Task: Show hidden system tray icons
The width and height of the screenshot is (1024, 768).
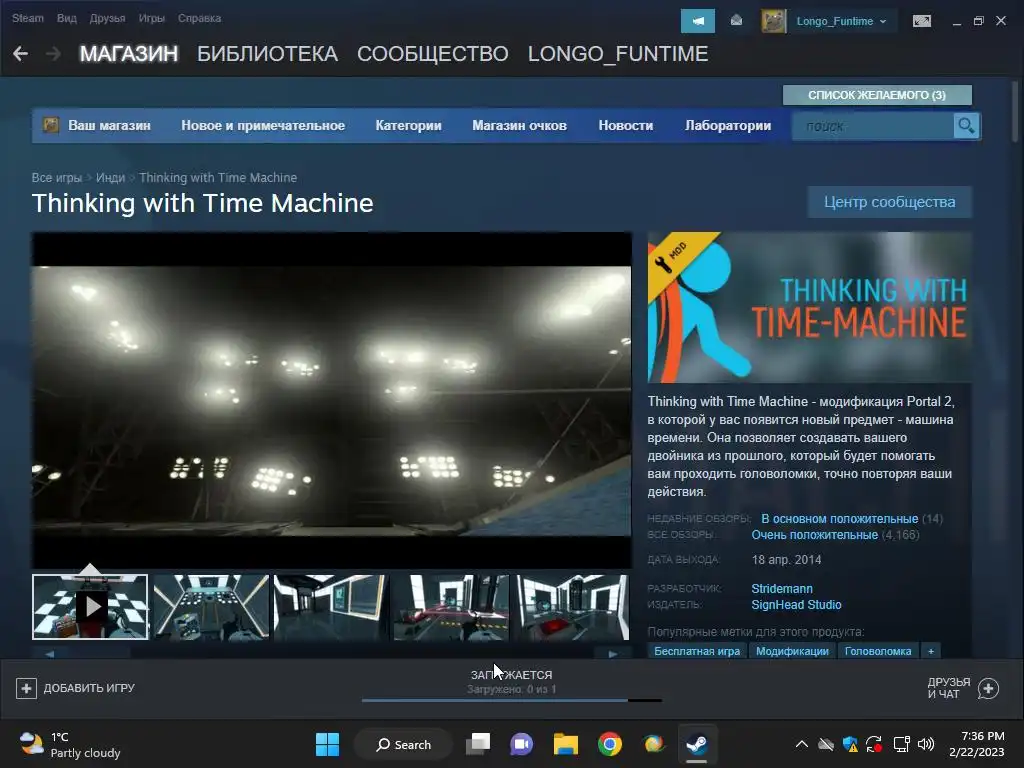Action: (x=801, y=744)
